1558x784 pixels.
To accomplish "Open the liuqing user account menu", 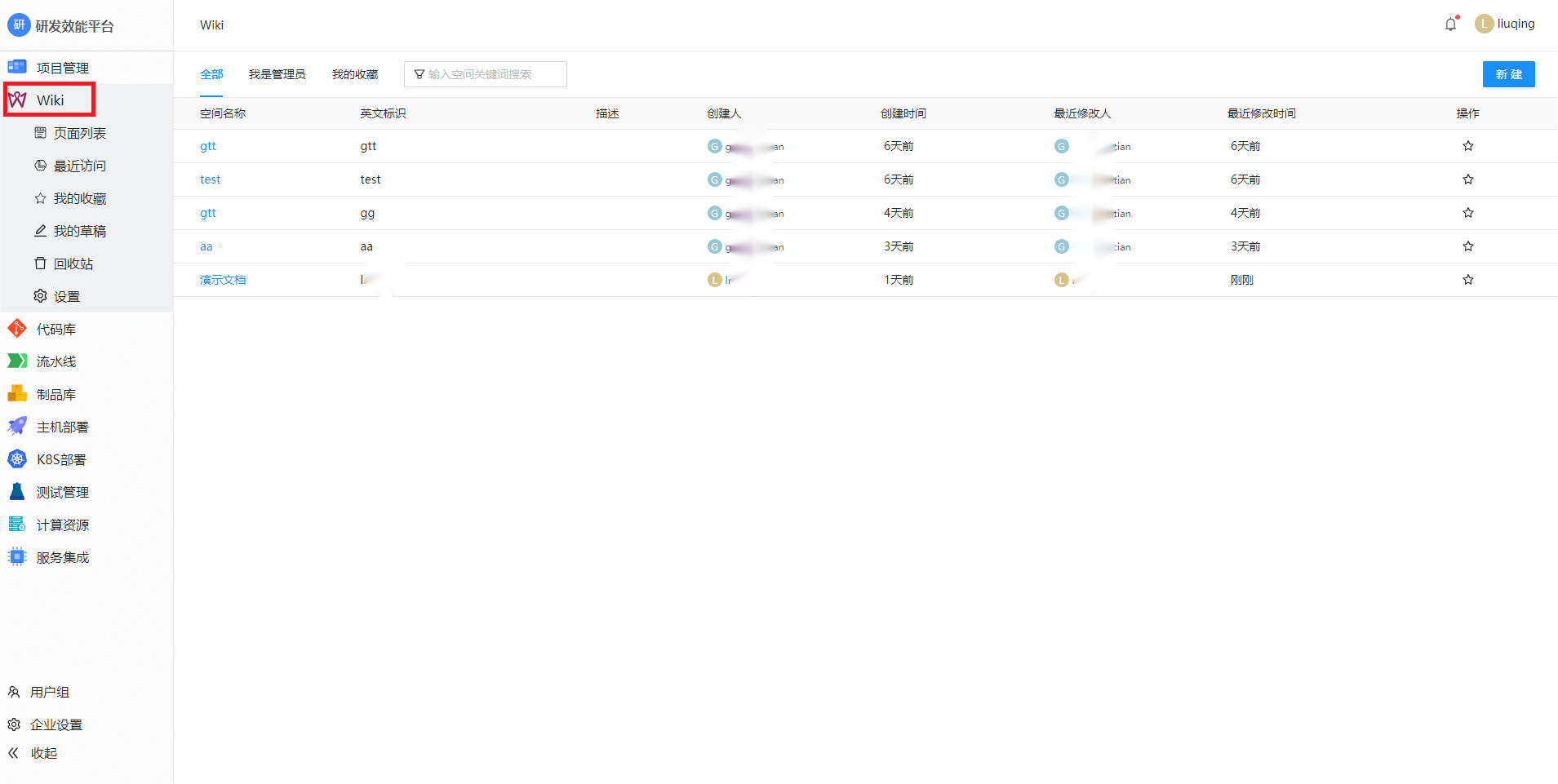I will [1505, 24].
